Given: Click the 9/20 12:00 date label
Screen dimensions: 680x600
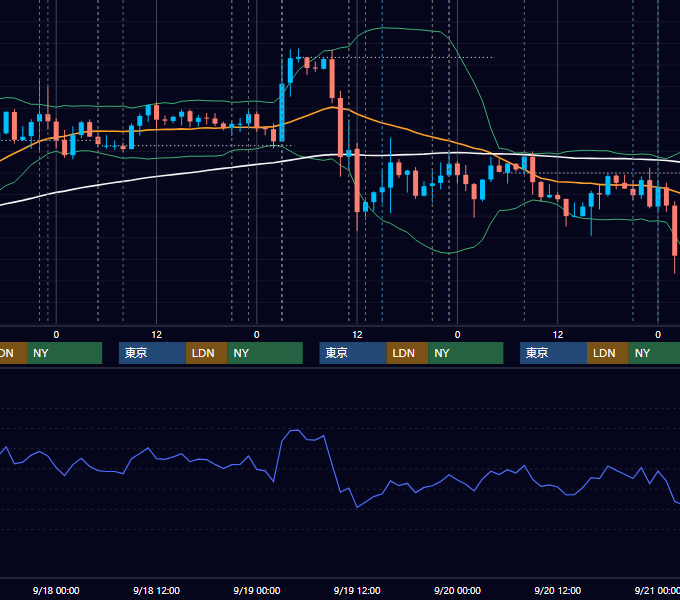Looking at the screenshot, I should [x=558, y=590].
